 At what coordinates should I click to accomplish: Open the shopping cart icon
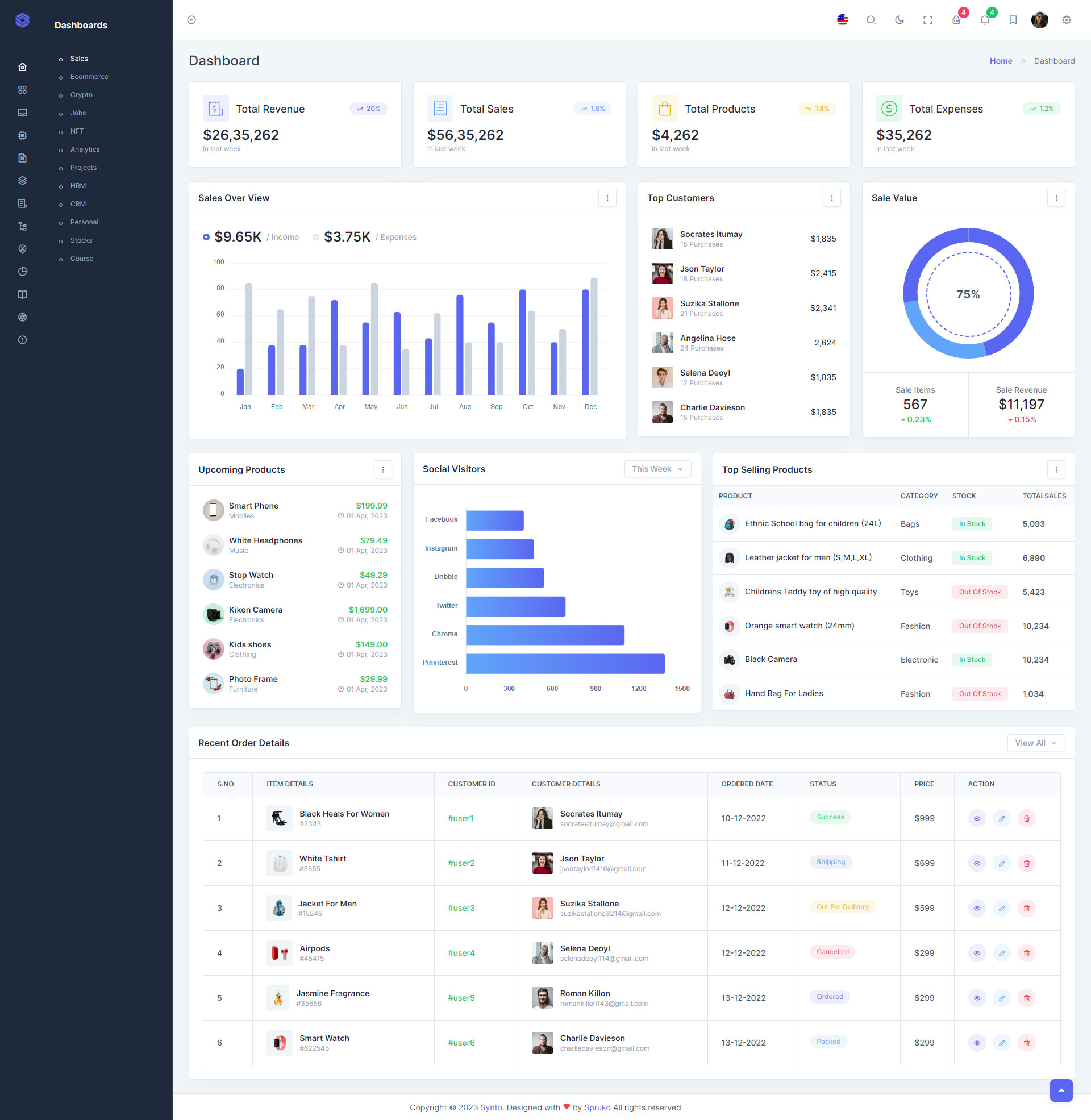[956, 20]
